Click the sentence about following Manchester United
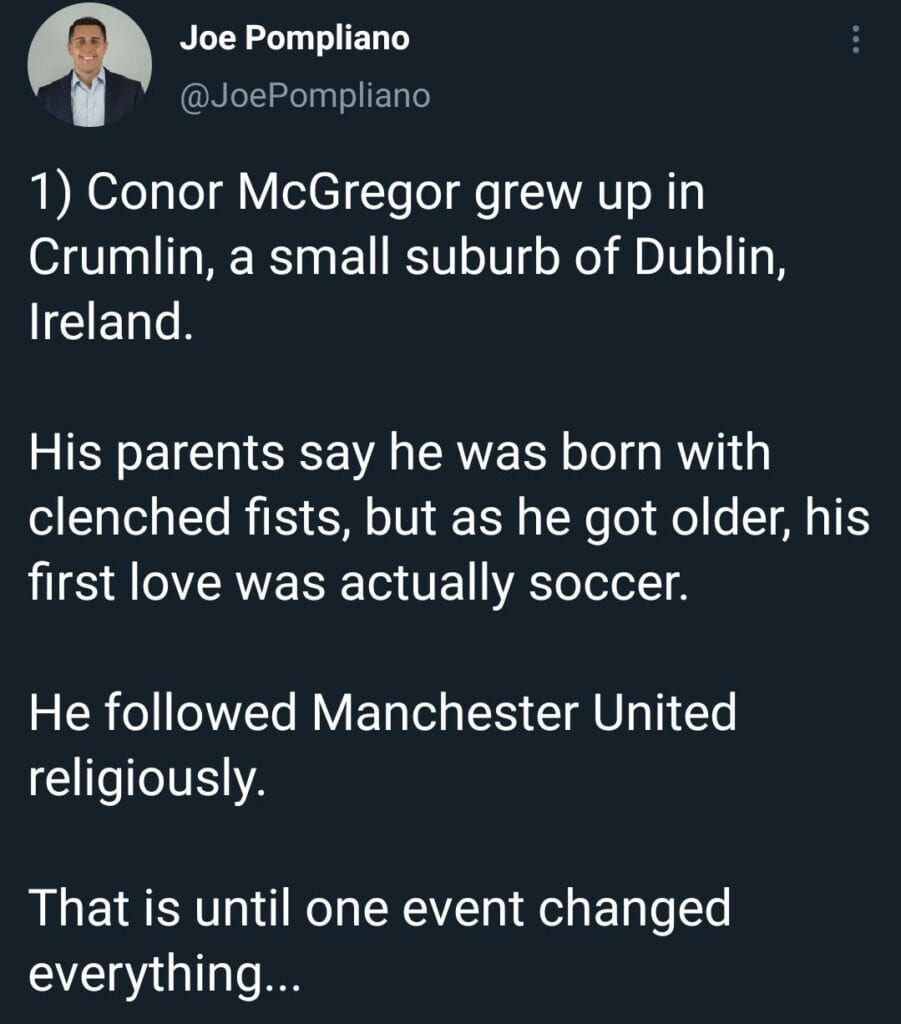 pos(383,745)
